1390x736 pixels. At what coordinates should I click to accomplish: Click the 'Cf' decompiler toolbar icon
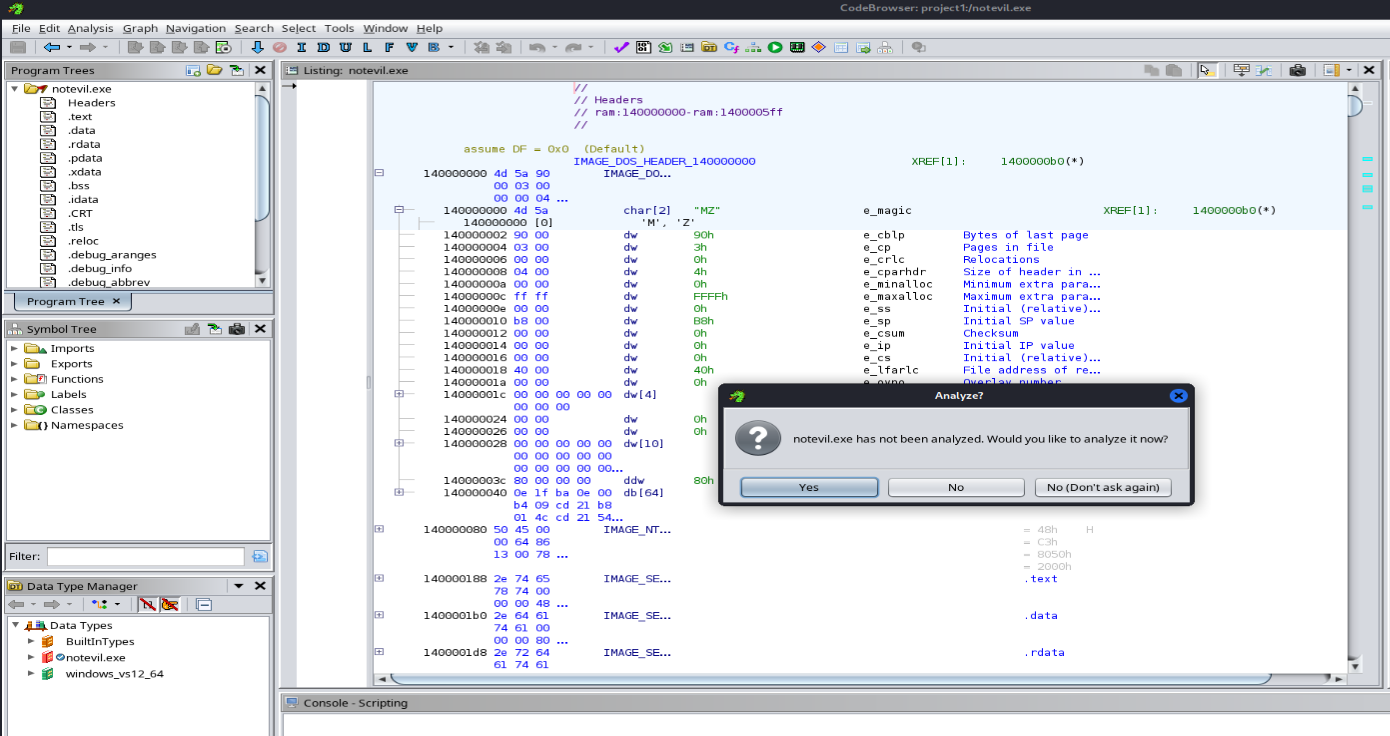[x=731, y=47]
